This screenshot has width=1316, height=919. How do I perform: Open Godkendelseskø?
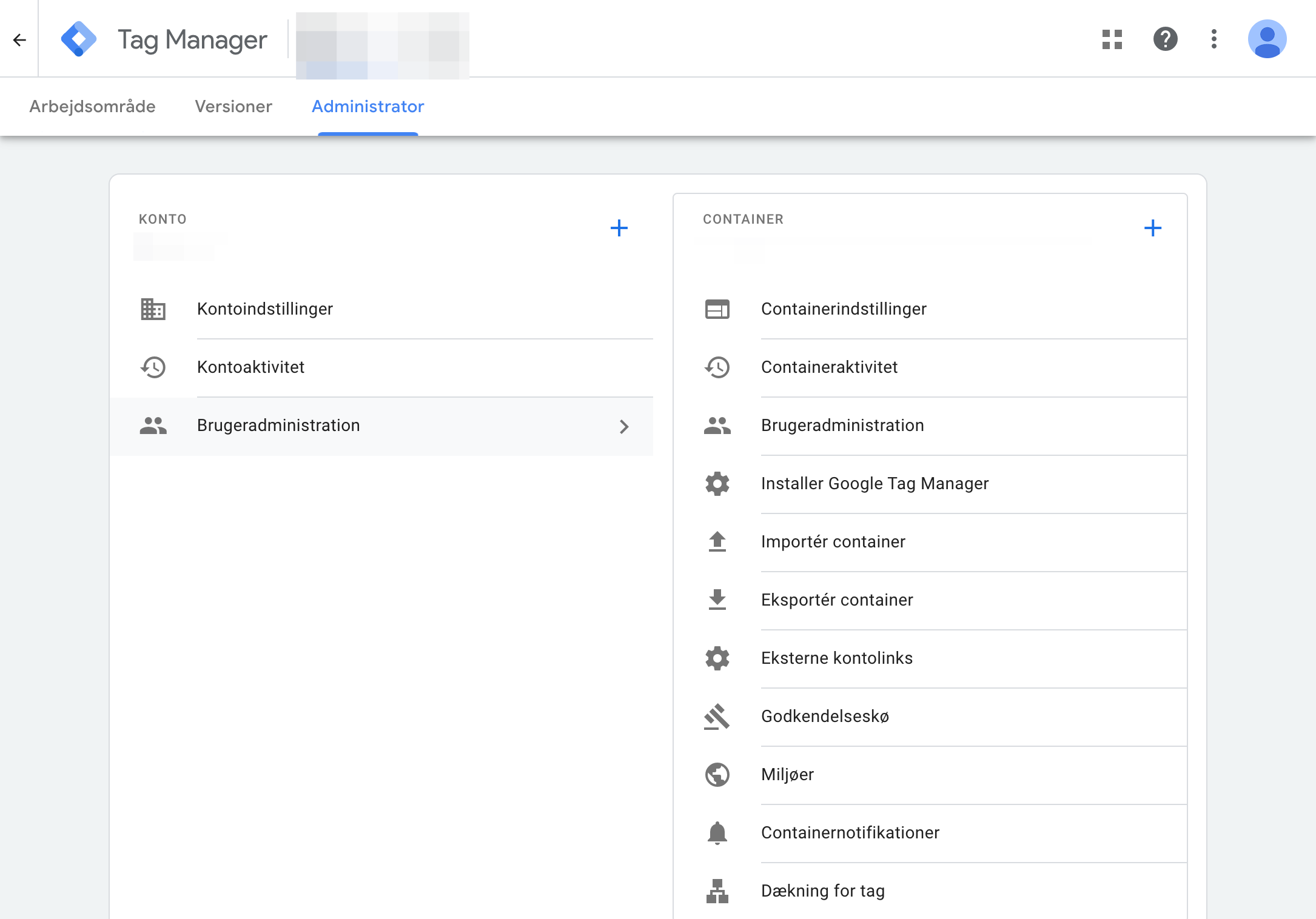pos(930,717)
